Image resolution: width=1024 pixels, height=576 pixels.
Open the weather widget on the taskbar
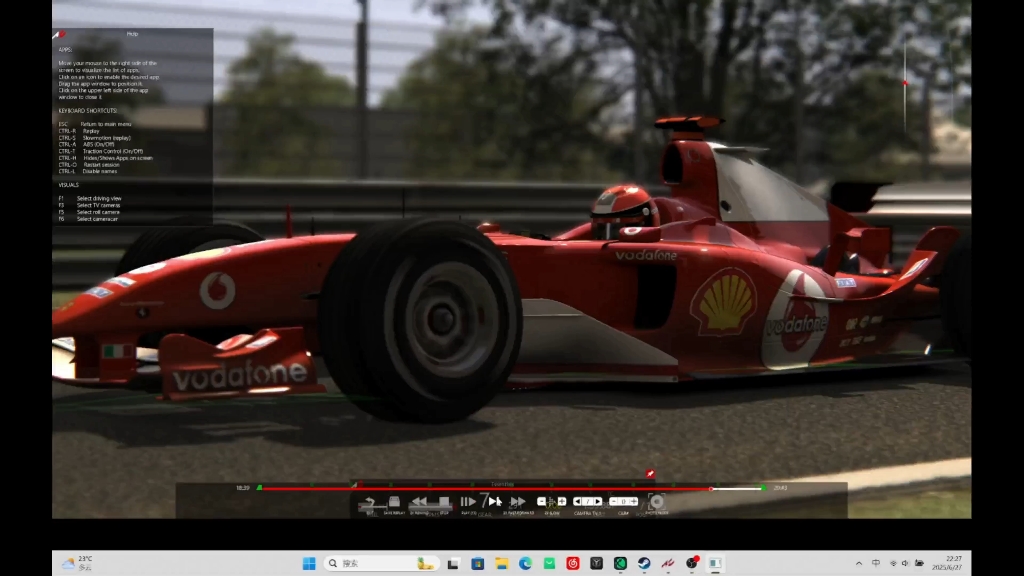click(x=77, y=563)
